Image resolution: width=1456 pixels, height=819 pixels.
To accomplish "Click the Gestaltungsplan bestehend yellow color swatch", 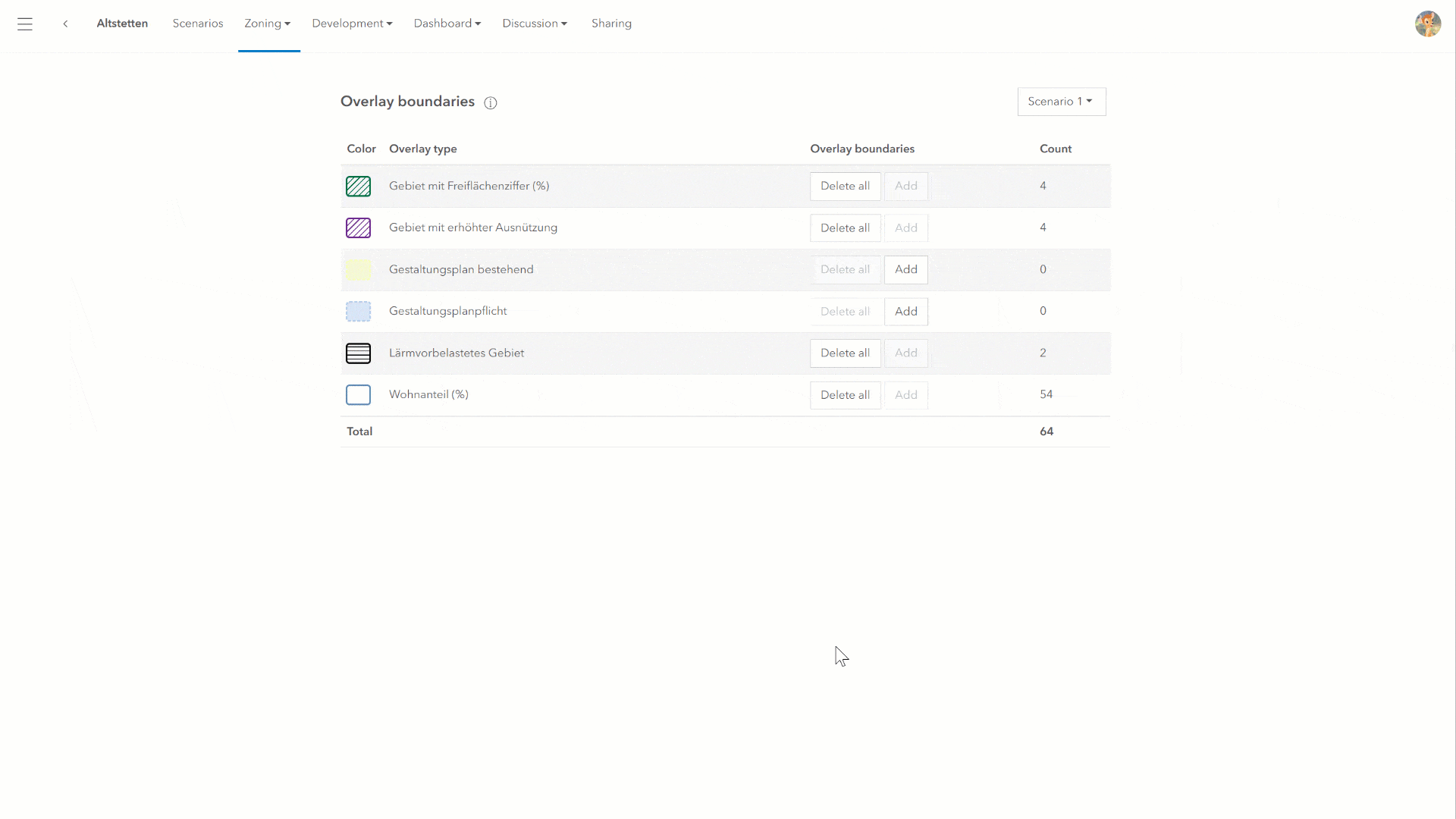I will coord(358,269).
